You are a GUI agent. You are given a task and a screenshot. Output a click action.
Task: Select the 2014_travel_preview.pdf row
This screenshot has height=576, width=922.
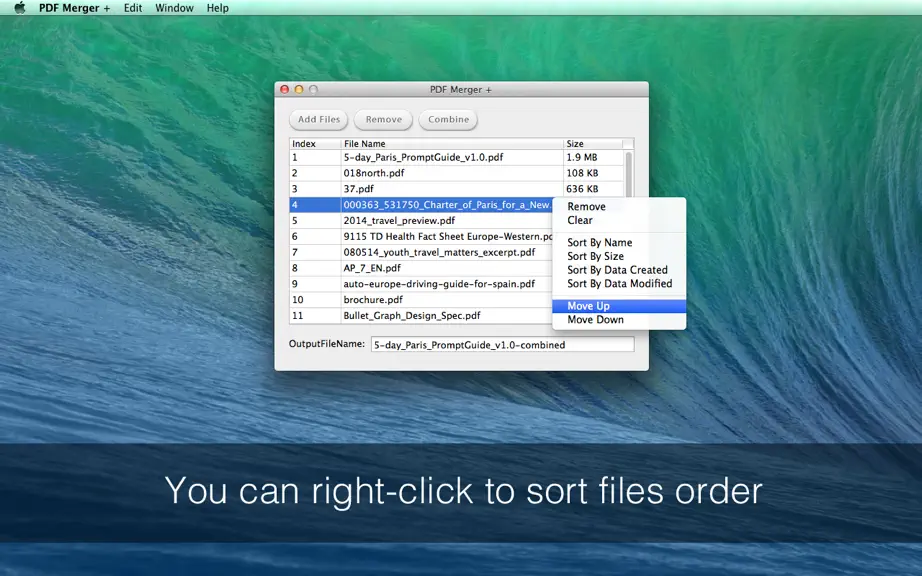tap(421, 221)
